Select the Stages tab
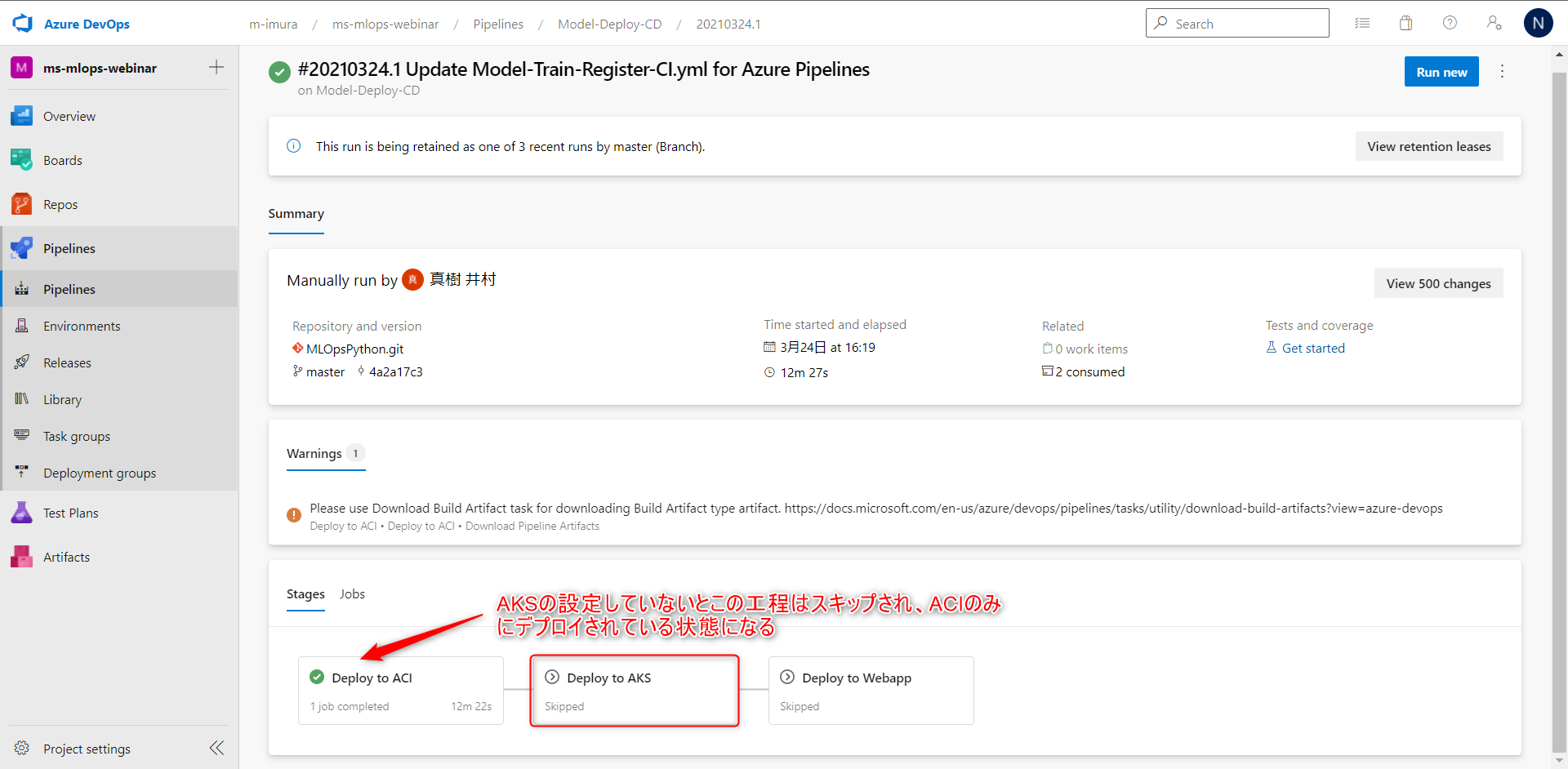The height and width of the screenshot is (769, 1568). tap(305, 594)
